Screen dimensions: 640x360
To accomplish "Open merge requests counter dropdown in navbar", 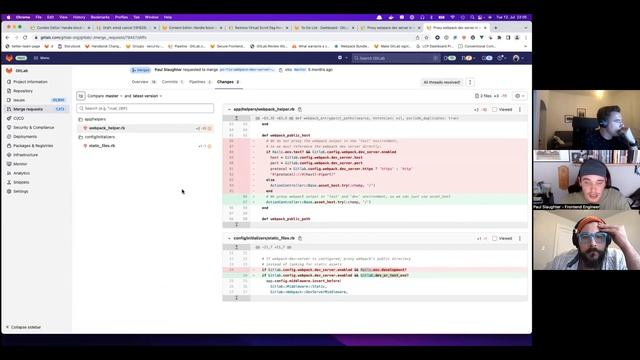I will click(468, 58).
